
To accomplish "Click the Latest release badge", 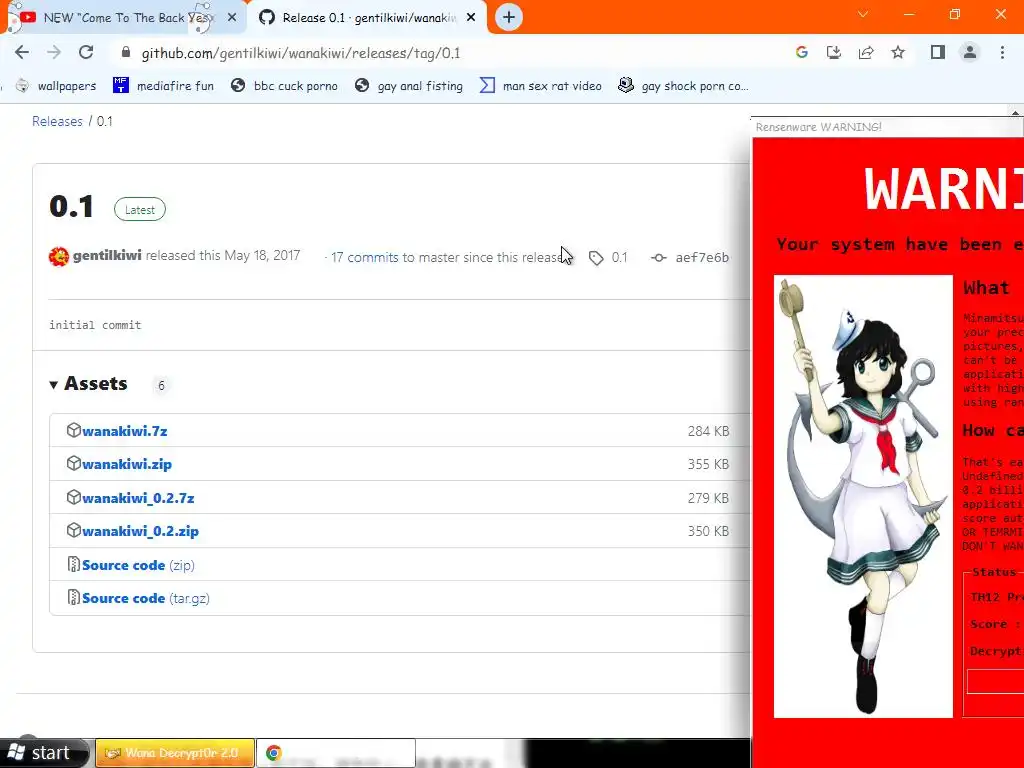I will pyautogui.click(x=140, y=210).
